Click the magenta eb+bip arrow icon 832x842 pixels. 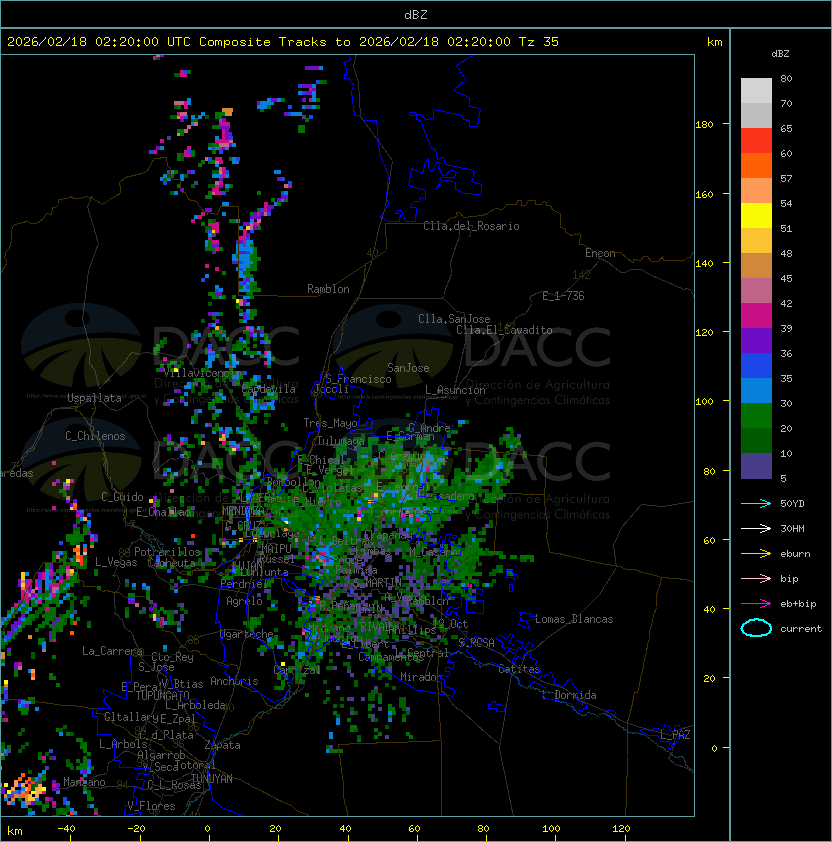(756, 604)
